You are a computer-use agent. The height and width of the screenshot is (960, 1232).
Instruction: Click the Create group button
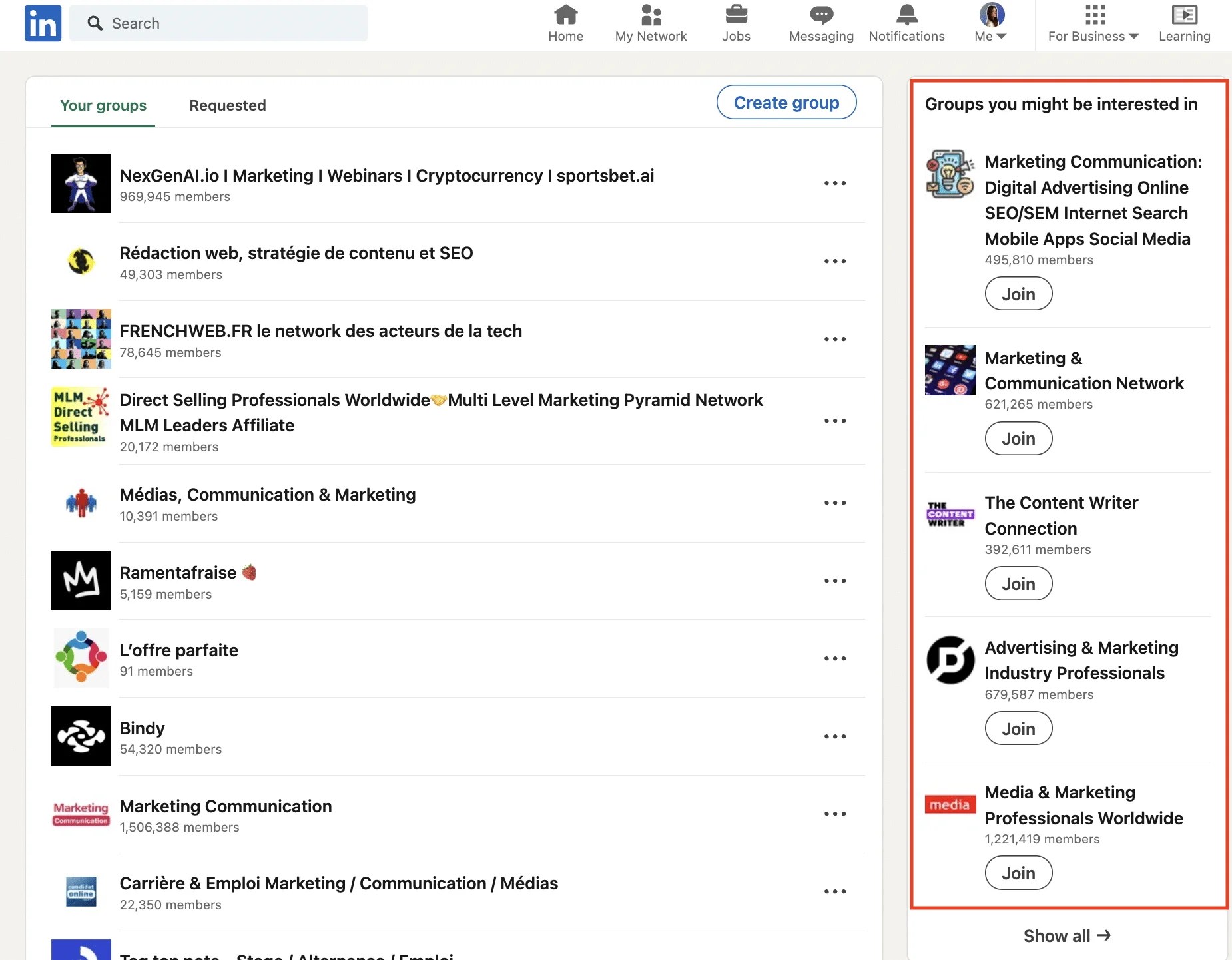tap(786, 103)
